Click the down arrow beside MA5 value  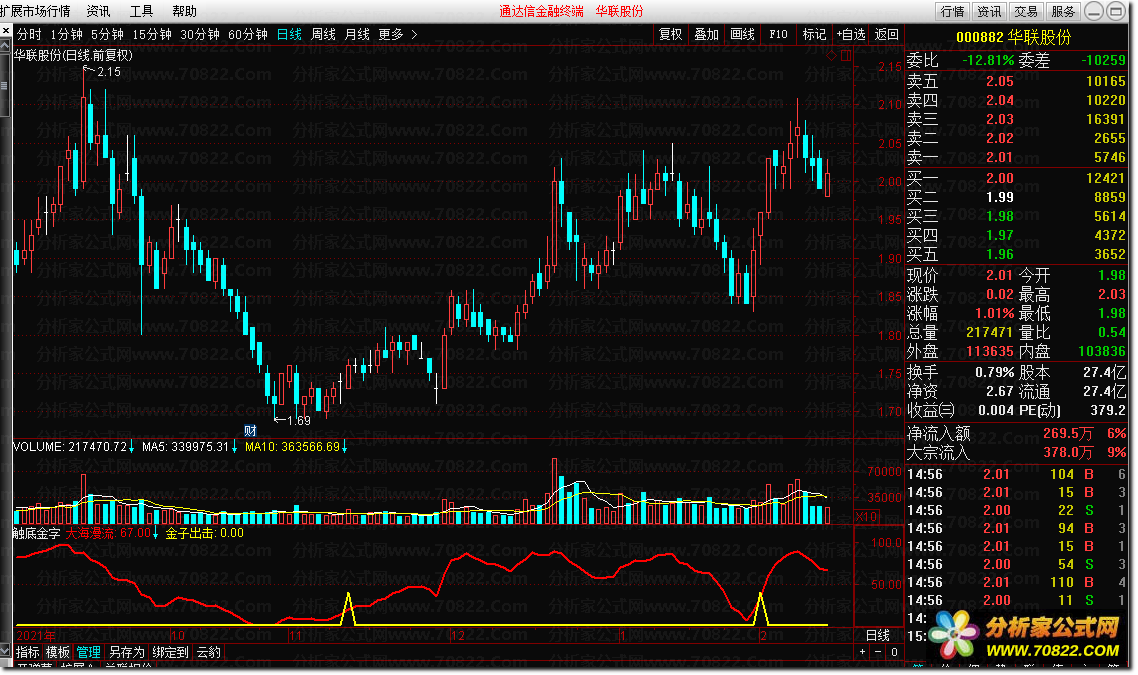[x=234, y=447]
